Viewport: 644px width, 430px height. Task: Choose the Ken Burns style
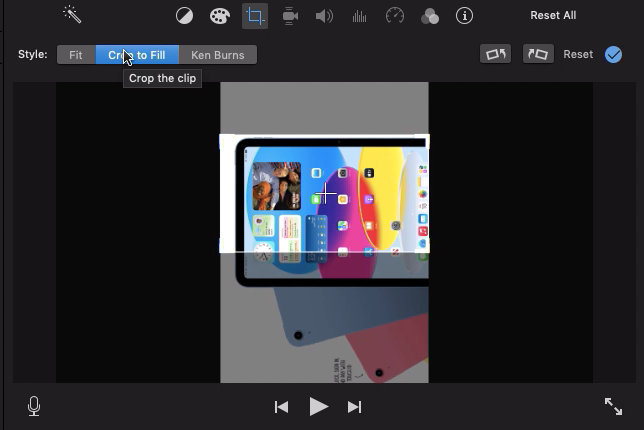coord(217,55)
